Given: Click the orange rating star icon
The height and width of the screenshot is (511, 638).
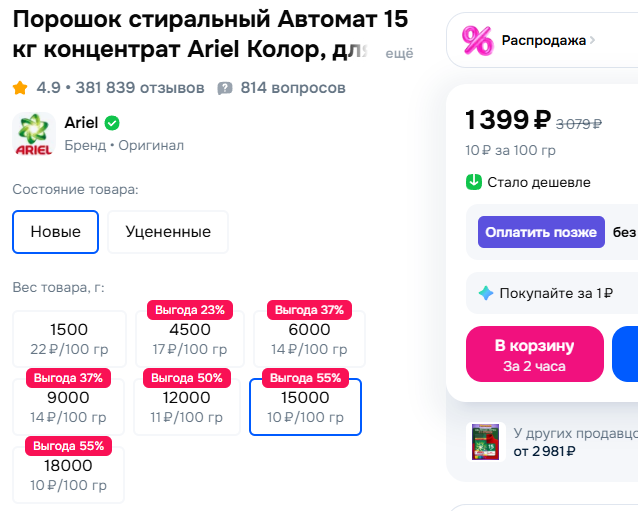Looking at the screenshot, I should 20,88.
